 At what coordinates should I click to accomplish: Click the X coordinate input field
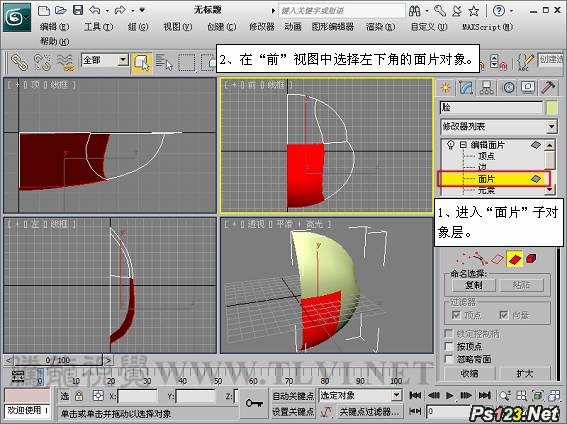coord(137,396)
